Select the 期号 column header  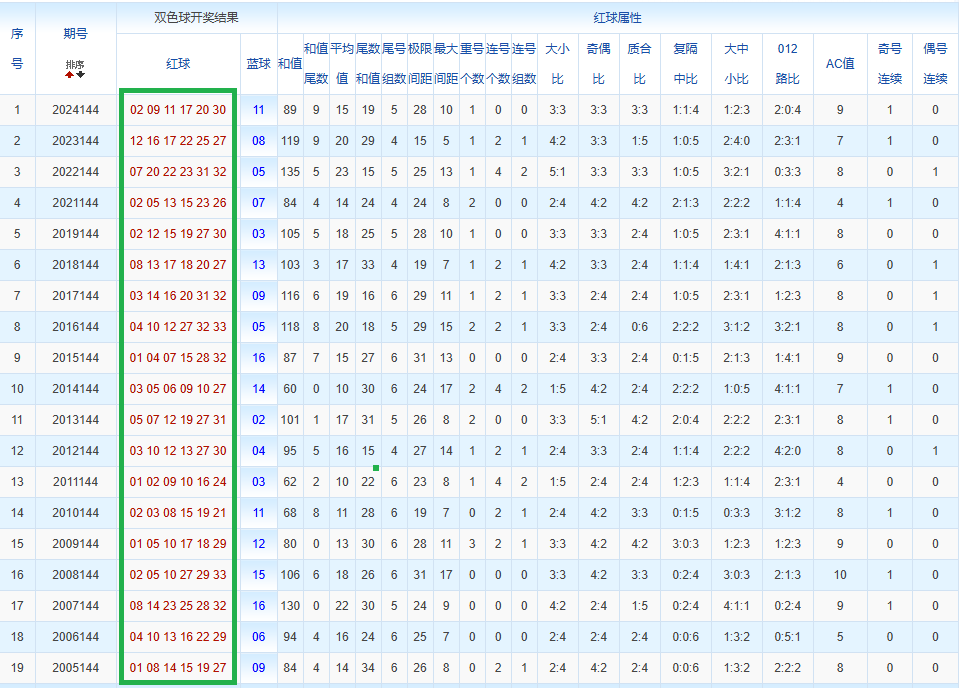pyautogui.click(x=75, y=34)
